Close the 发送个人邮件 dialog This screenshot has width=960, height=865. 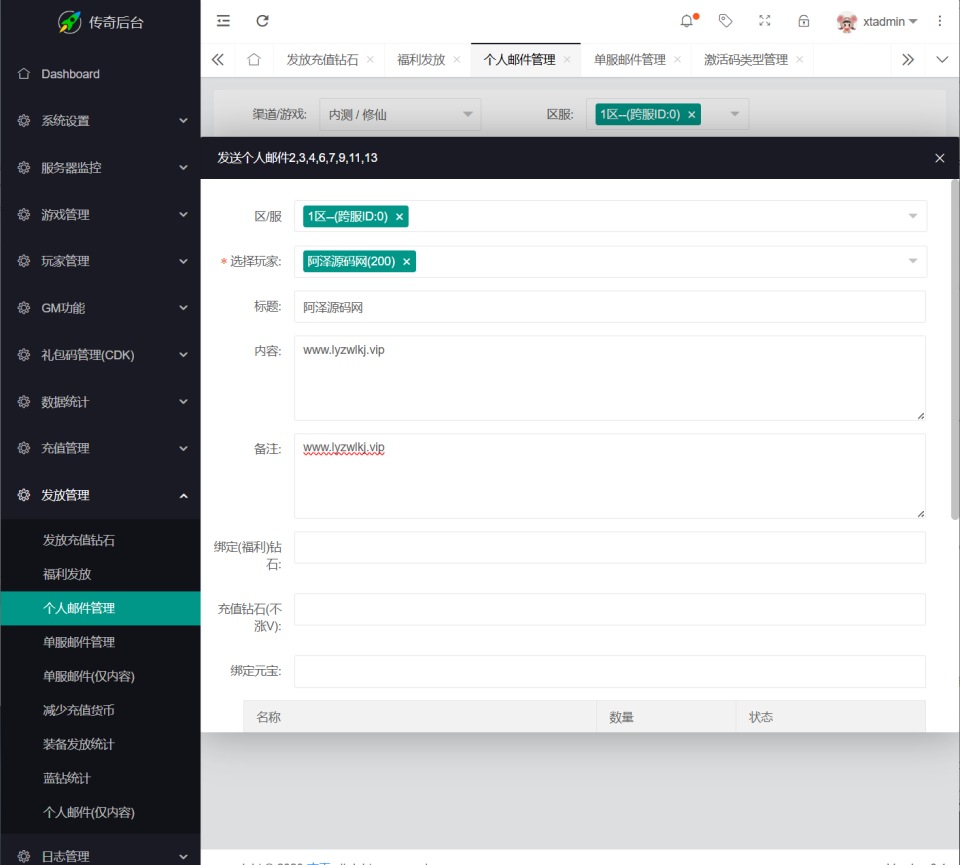coord(939,158)
